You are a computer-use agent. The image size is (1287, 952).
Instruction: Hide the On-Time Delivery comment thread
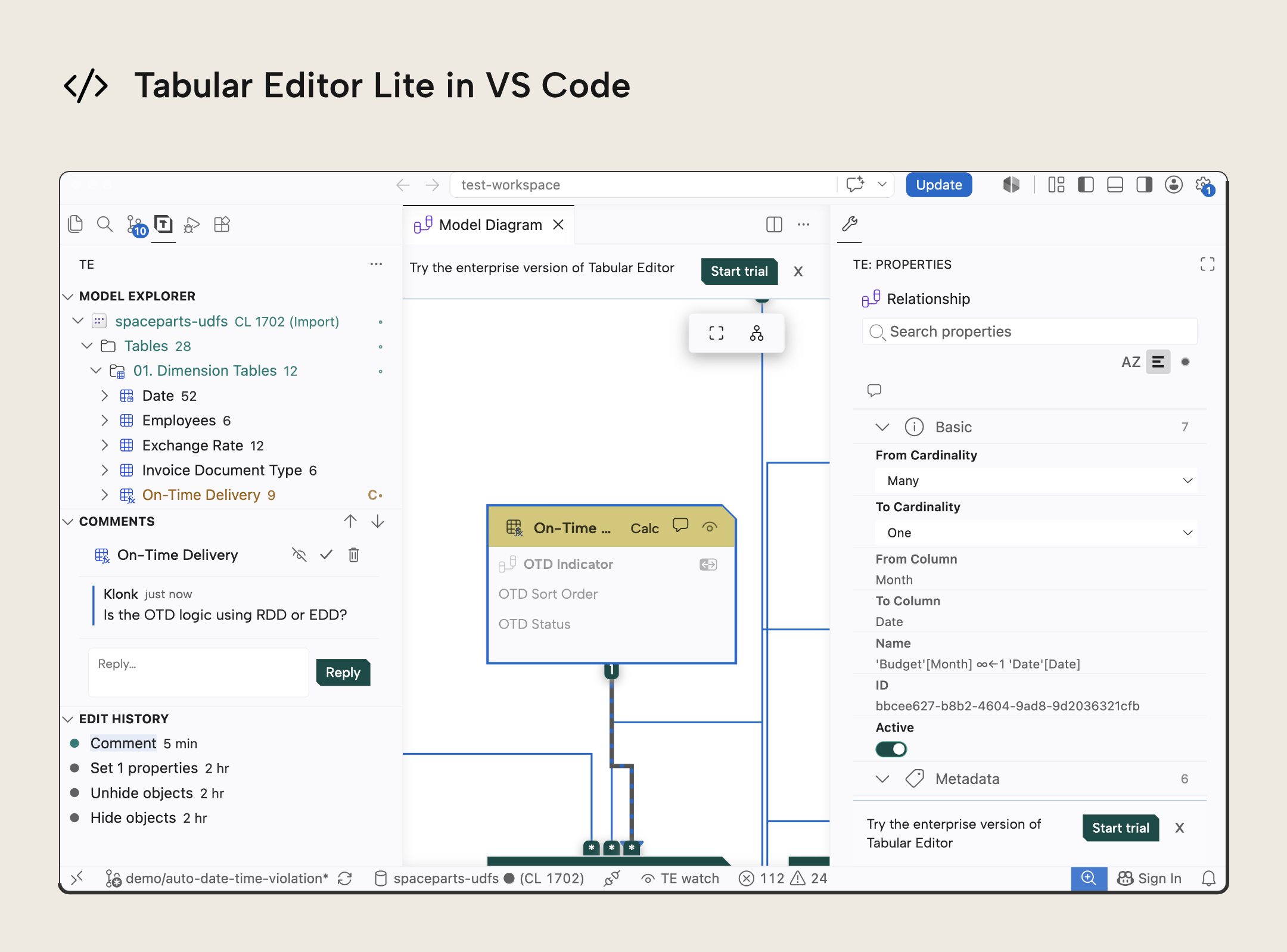pos(299,555)
